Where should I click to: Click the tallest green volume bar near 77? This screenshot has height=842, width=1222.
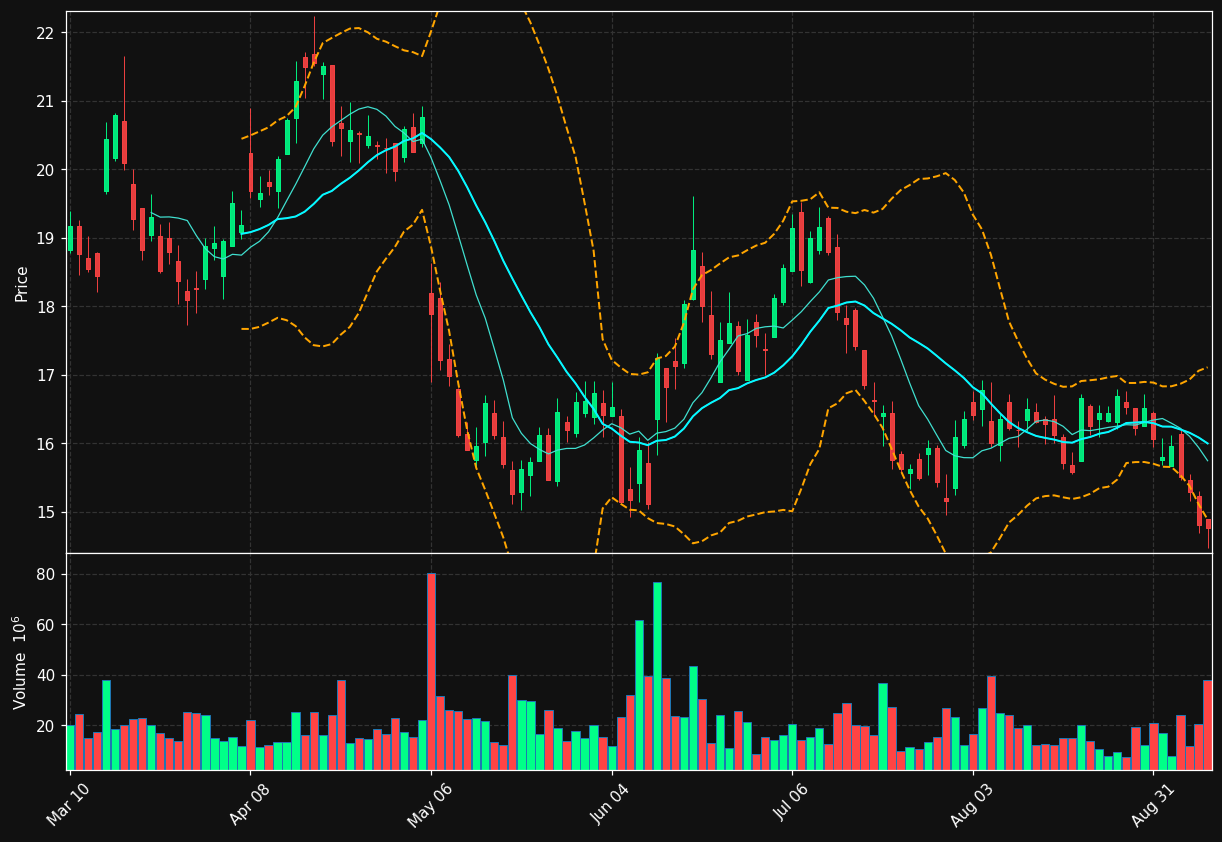click(x=657, y=676)
